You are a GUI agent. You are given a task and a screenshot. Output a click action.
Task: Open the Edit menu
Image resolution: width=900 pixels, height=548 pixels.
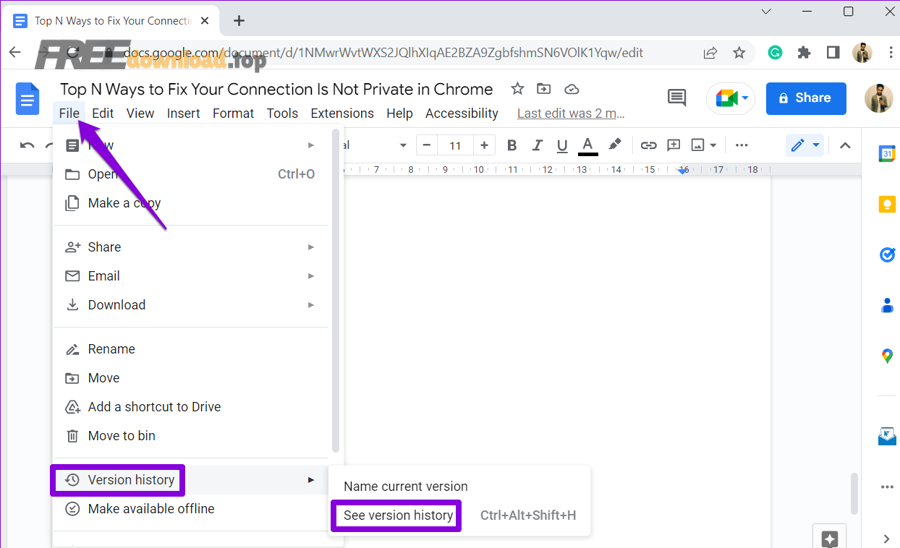[x=103, y=114]
